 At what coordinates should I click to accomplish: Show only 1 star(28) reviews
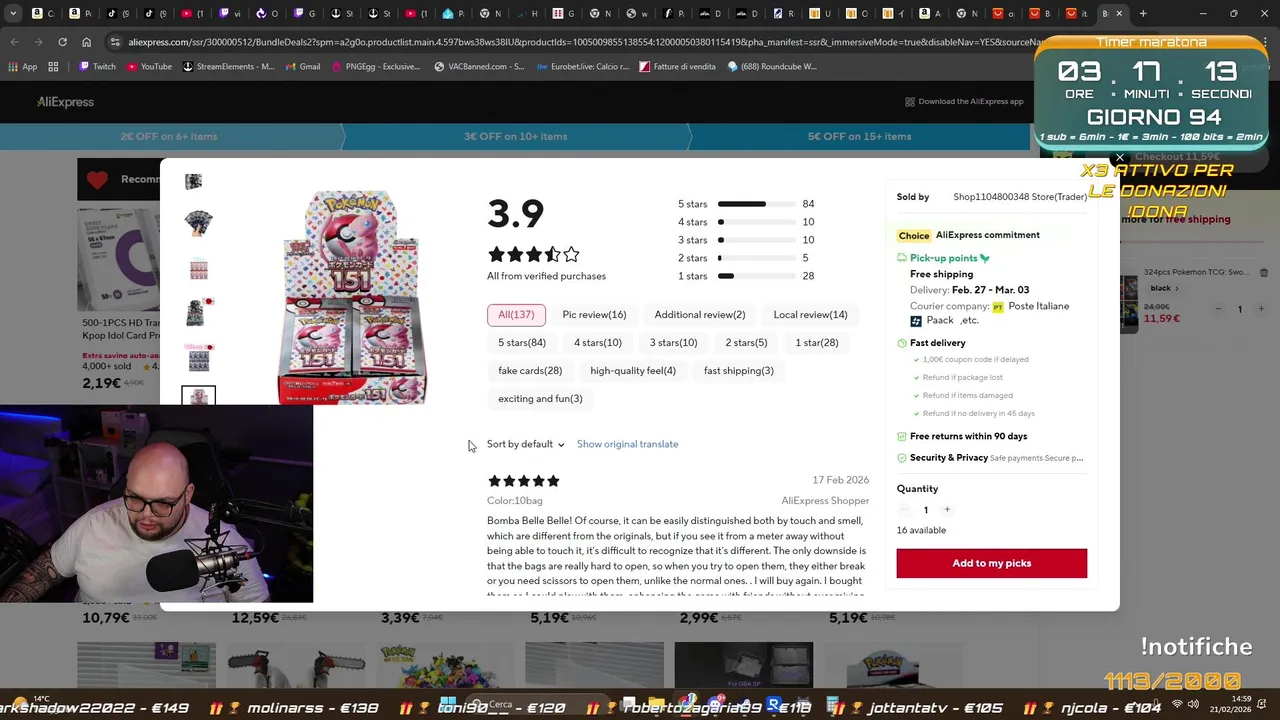(x=817, y=342)
